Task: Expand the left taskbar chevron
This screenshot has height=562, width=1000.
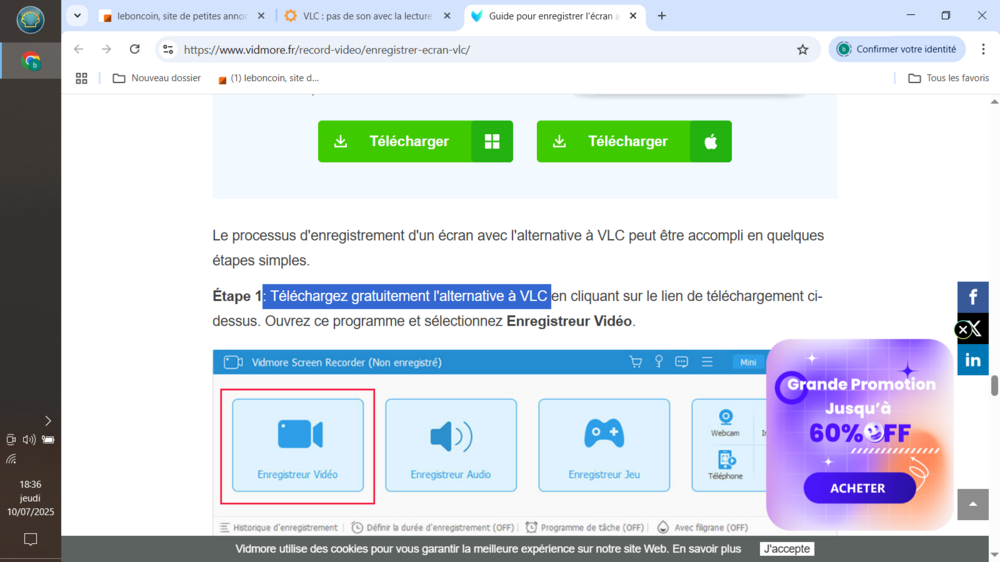Action: tap(47, 421)
